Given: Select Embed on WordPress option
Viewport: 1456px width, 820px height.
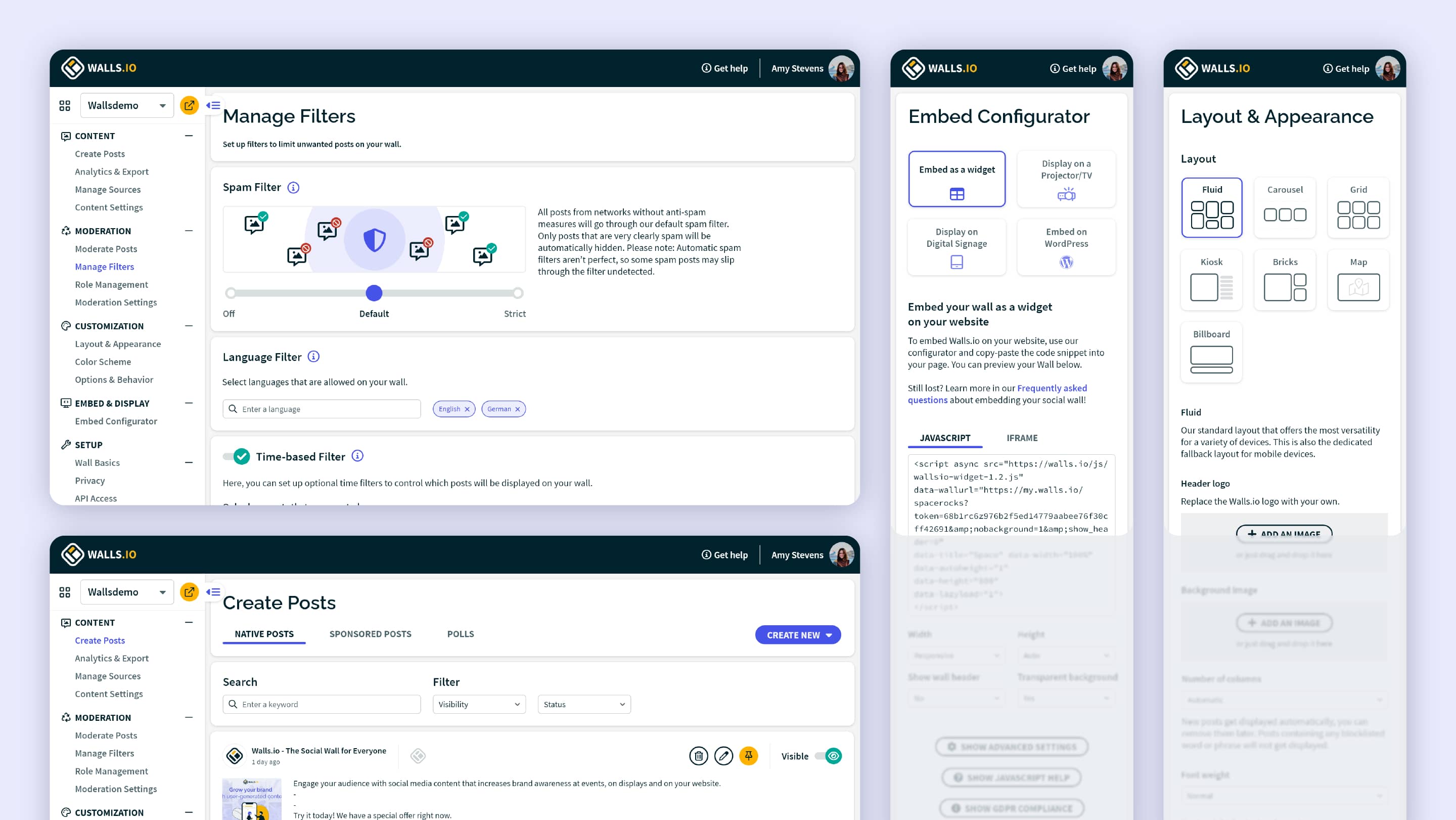Looking at the screenshot, I should 1066,247.
